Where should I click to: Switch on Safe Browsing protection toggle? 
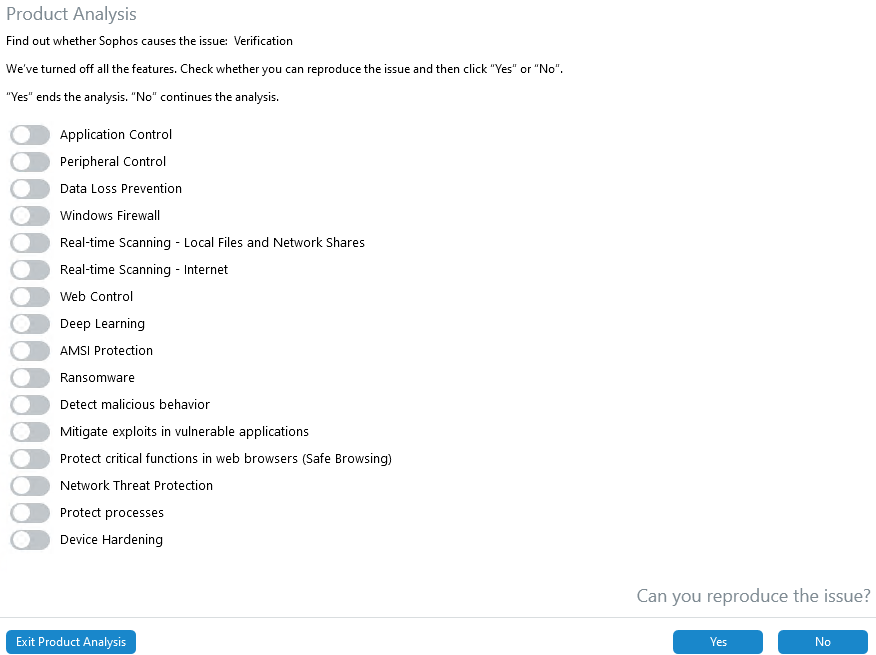pyautogui.click(x=30, y=459)
